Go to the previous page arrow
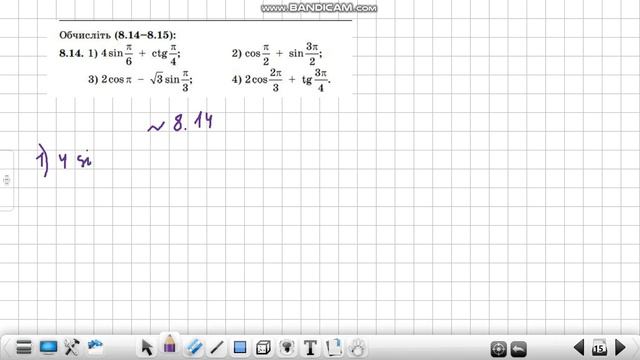The image size is (640, 360). [579, 348]
